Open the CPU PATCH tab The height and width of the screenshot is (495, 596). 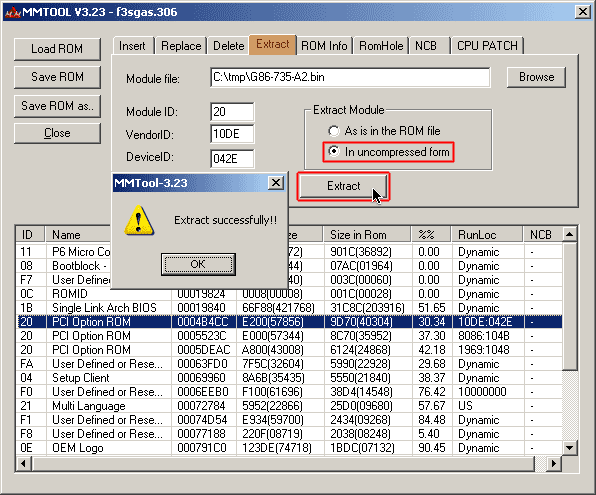[487, 46]
